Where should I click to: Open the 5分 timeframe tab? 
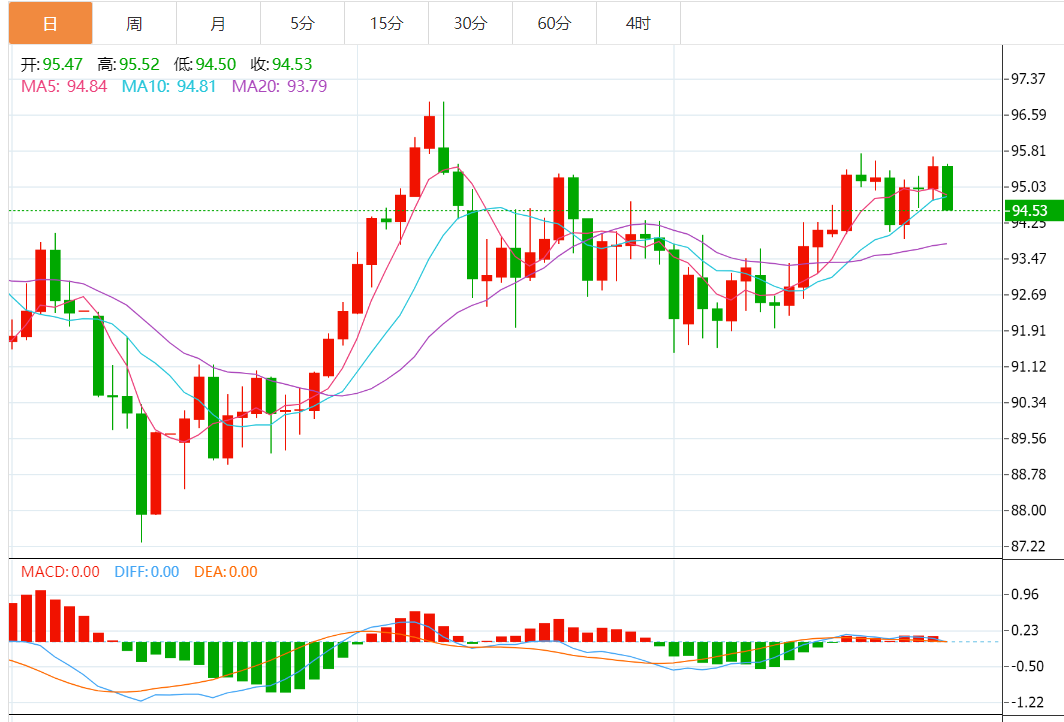click(x=303, y=24)
